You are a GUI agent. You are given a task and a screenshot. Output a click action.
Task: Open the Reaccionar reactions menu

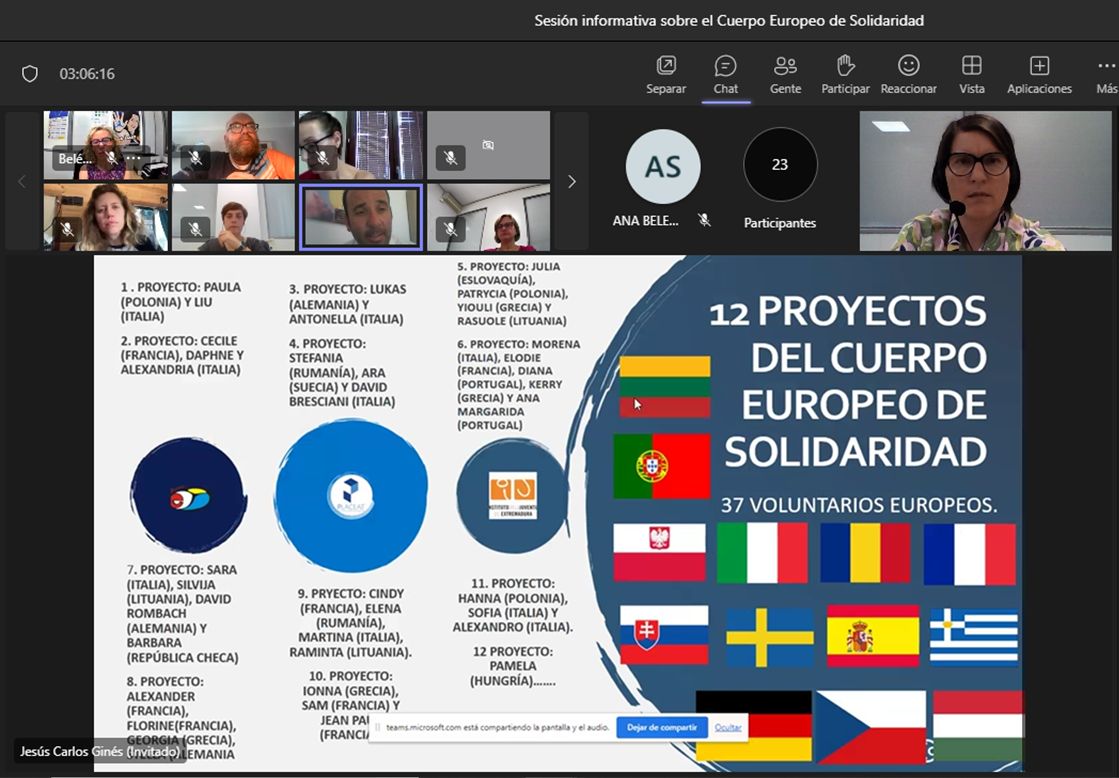[x=908, y=73]
